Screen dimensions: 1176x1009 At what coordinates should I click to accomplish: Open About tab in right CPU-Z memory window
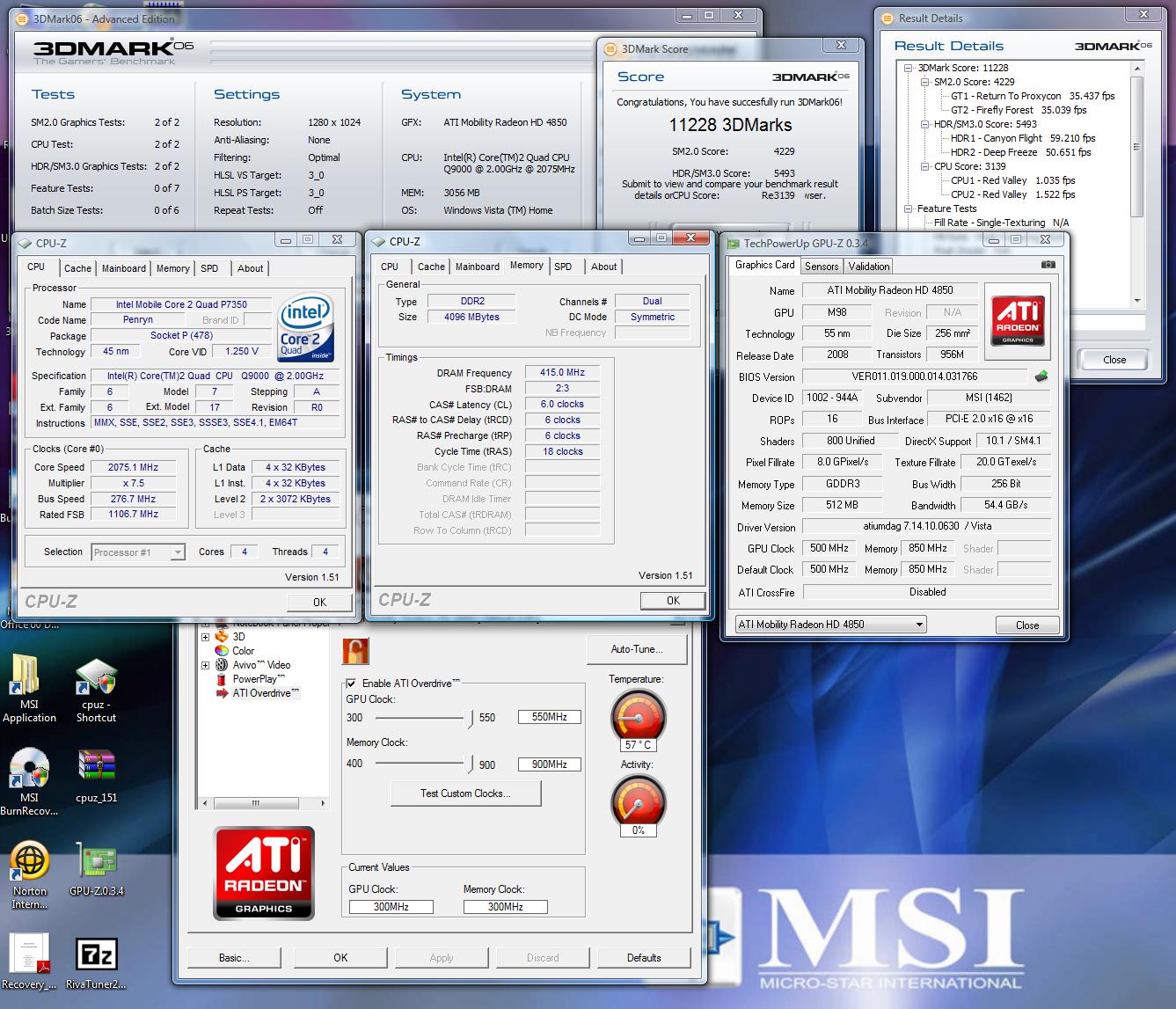(x=603, y=267)
